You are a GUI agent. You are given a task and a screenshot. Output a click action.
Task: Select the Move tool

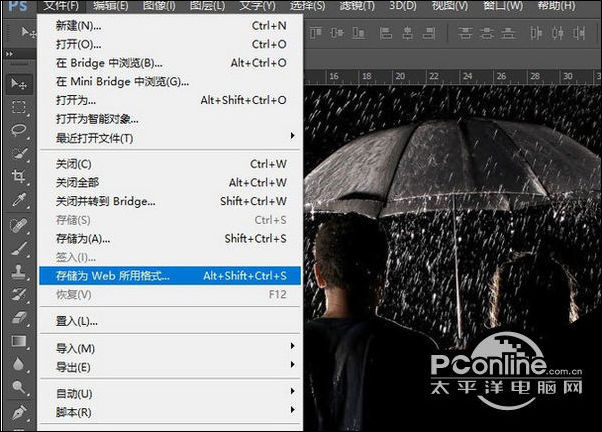coord(19,83)
